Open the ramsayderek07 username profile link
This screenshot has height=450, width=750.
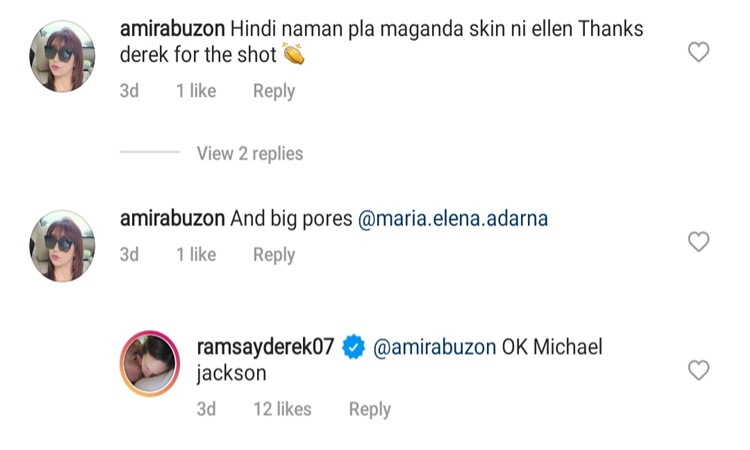(265, 348)
